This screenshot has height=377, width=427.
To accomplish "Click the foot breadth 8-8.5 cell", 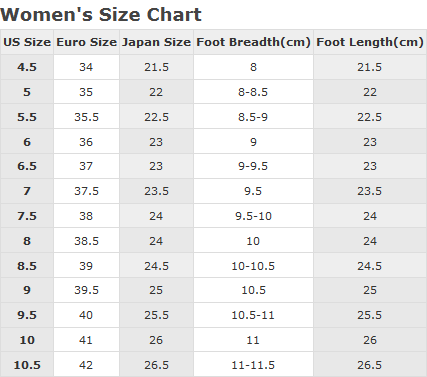I will pos(253,92).
